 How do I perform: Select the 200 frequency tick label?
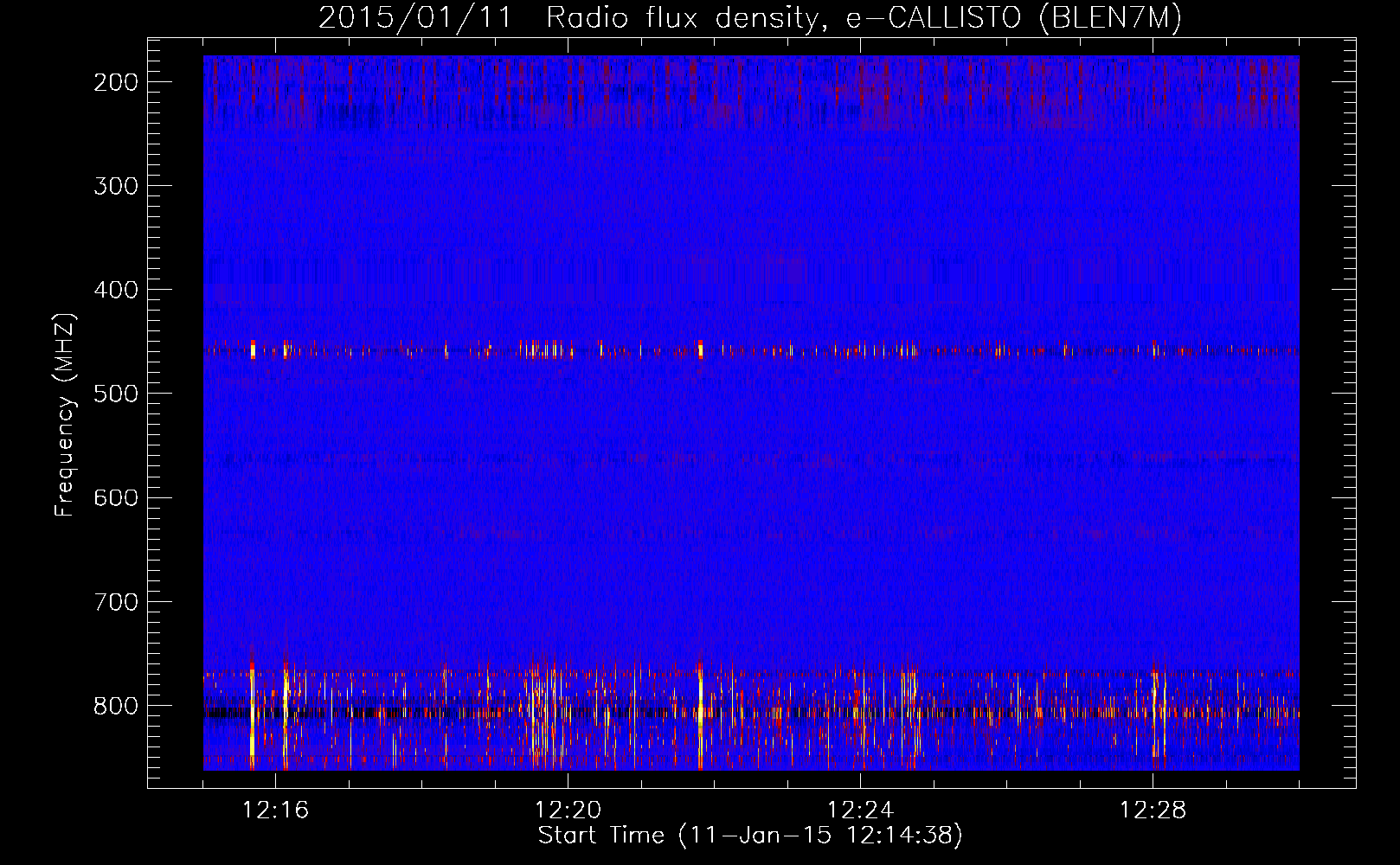tap(116, 82)
